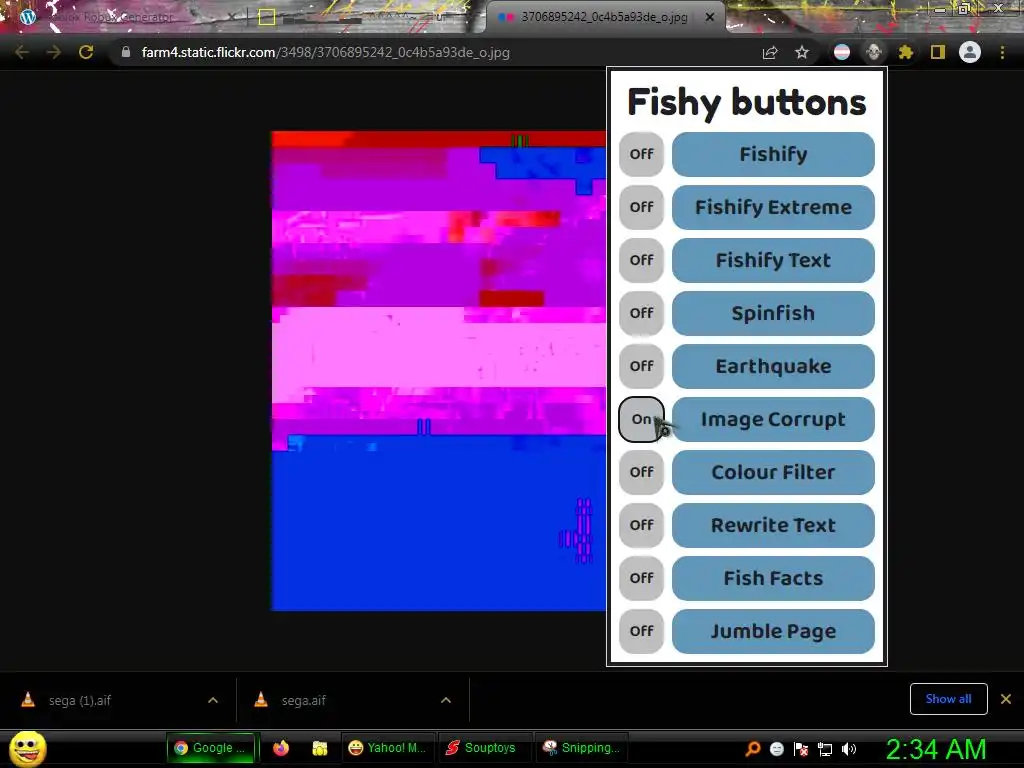Close the Robux Generator tab
This screenshot has height=768, width=1024.
coord(232,17)
